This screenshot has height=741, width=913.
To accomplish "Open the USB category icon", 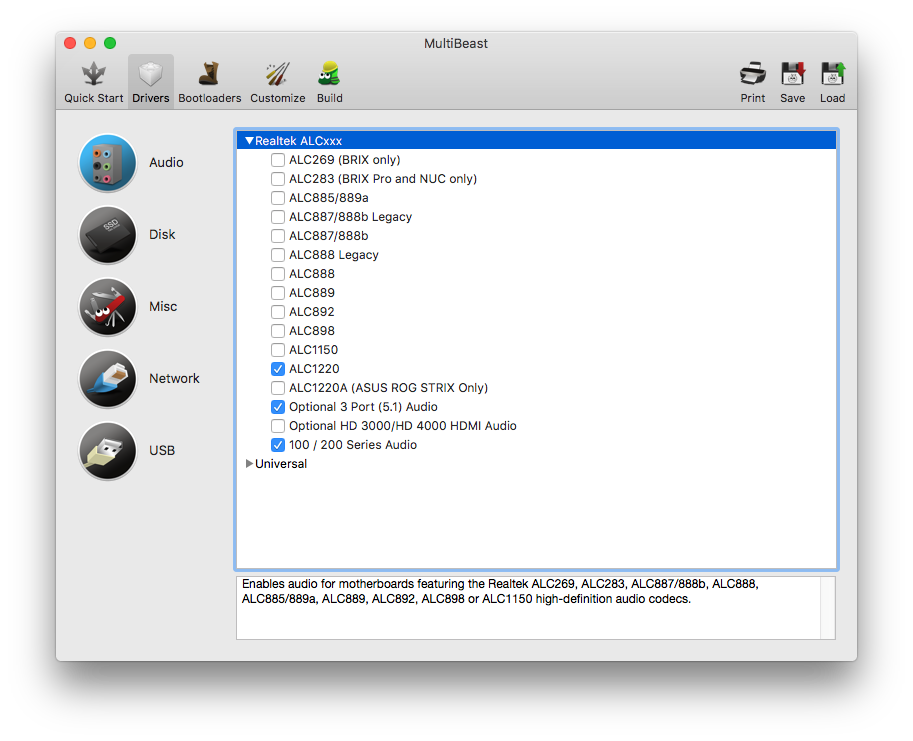I will click(108, 451).
